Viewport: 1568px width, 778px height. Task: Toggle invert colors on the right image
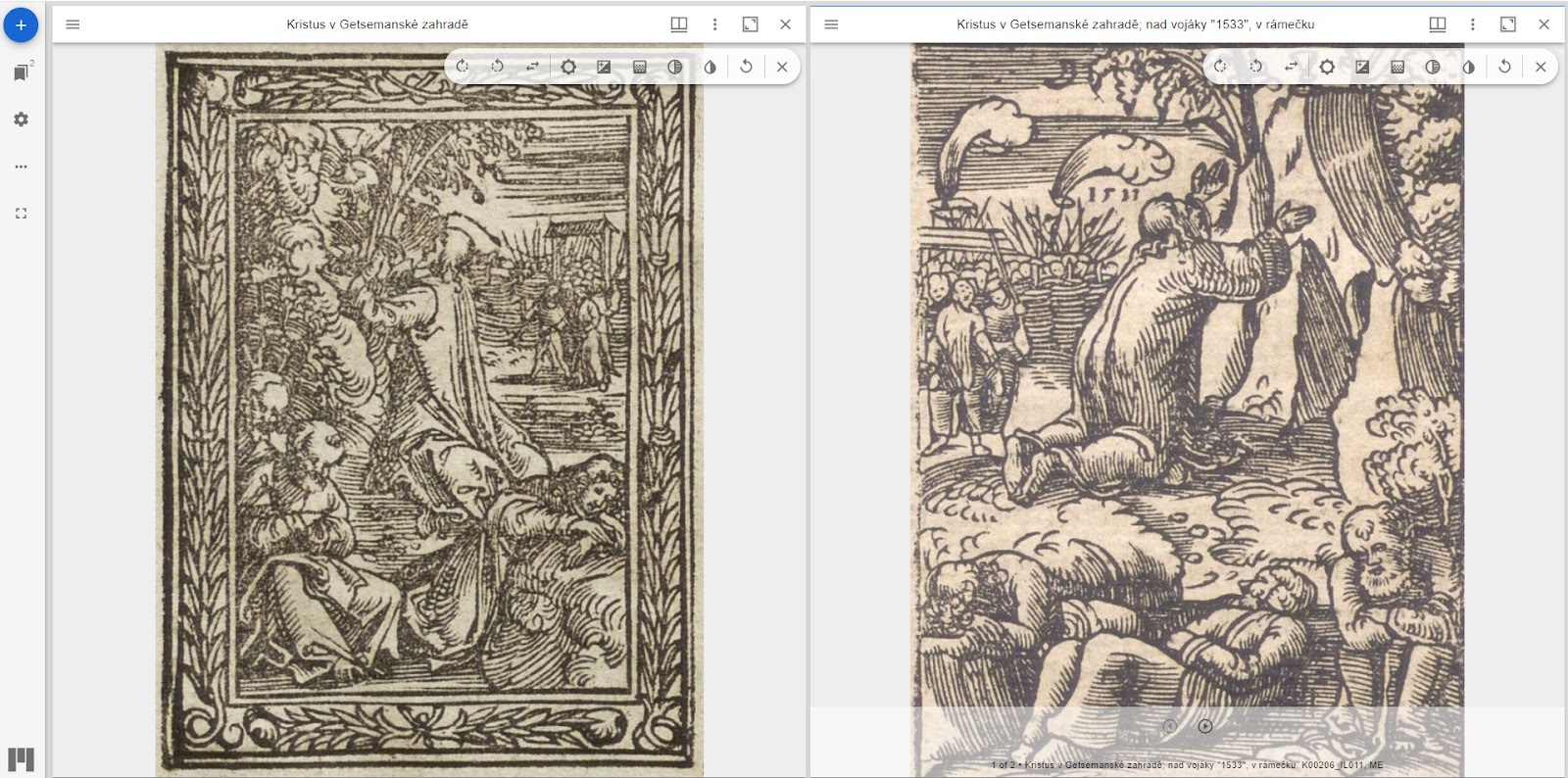[x=1468, y=67]
